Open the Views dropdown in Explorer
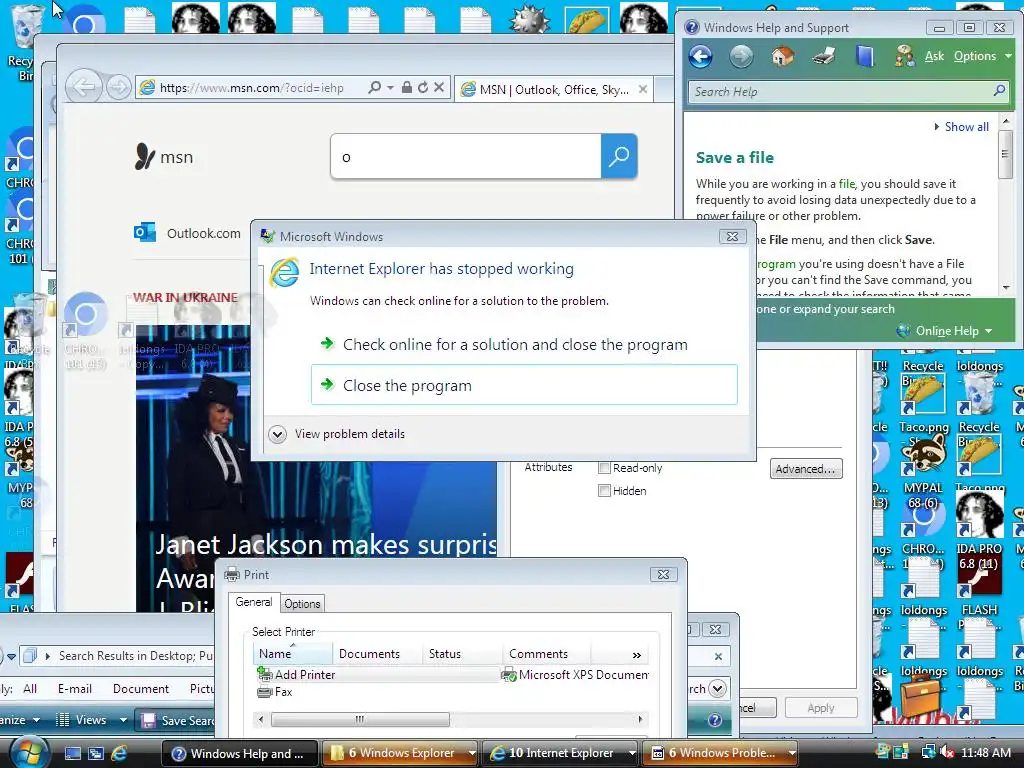The image size is (1024, 768). coord(91,720)
